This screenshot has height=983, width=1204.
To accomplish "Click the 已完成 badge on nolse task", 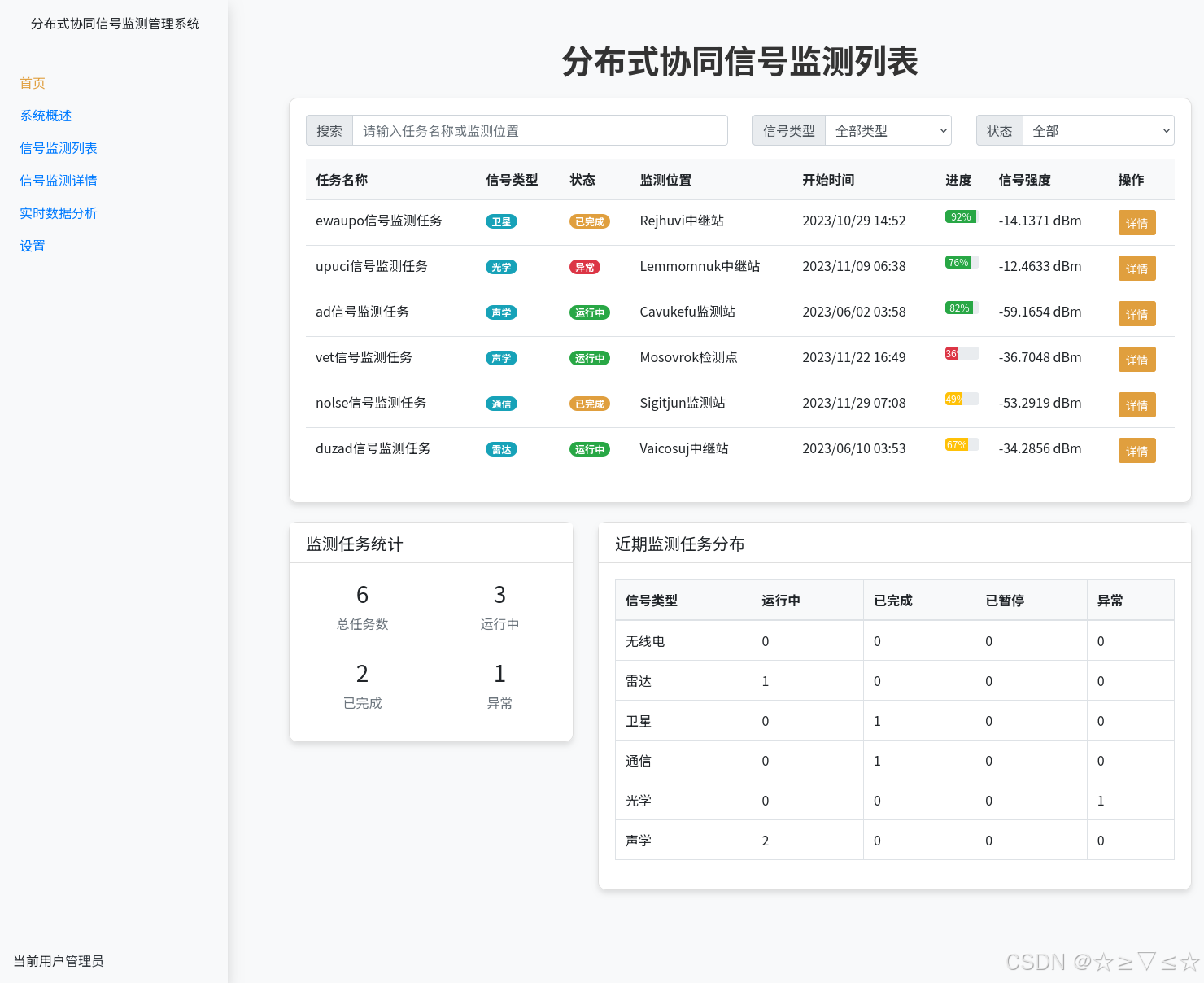I will click(589, 403).
